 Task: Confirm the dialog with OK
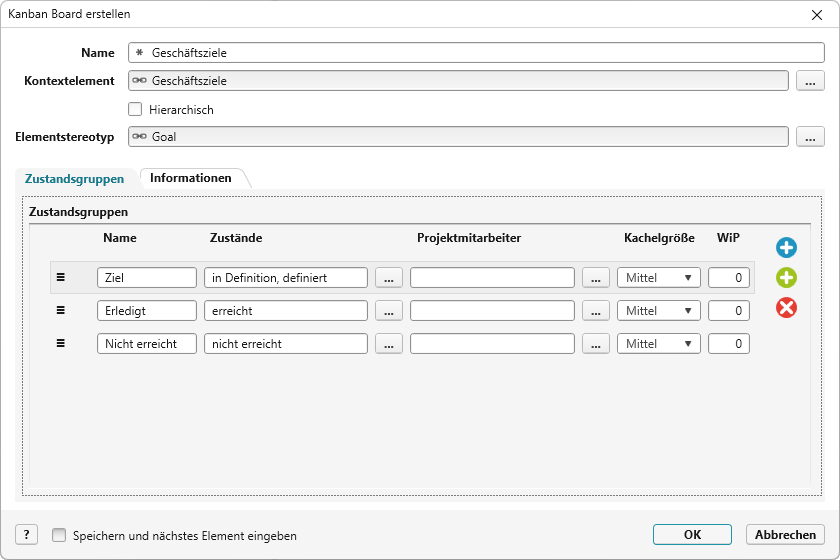[x=692, y=535]
